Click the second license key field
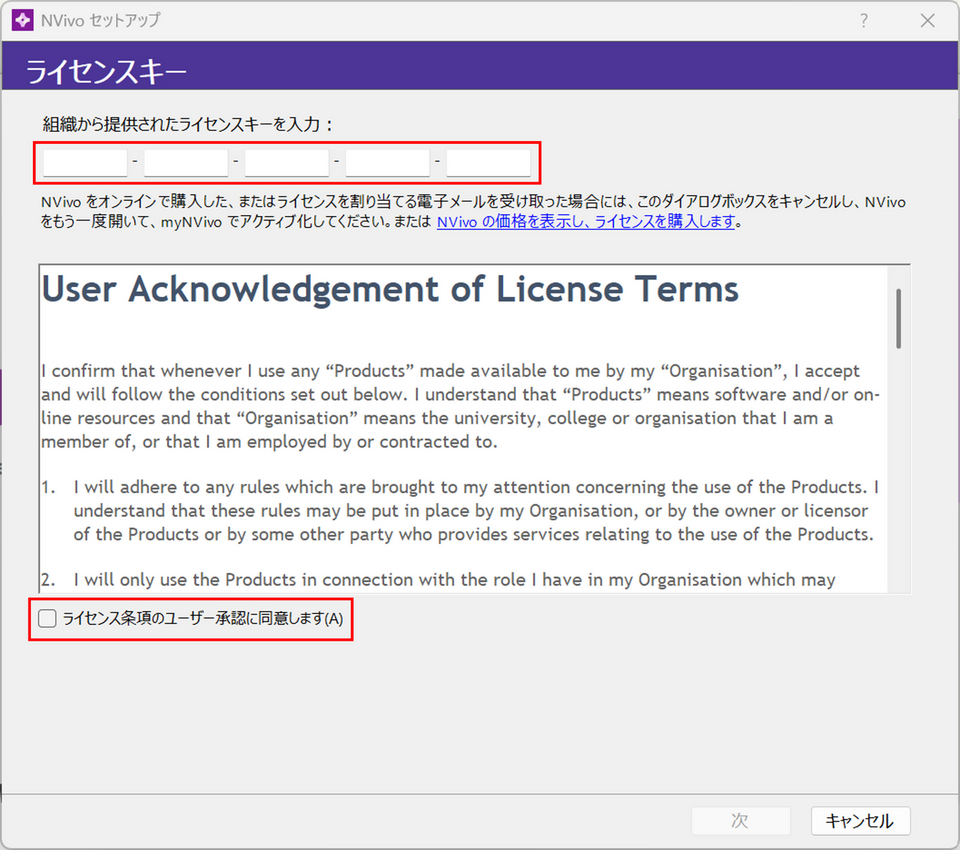The width and height of the screenshot is (960, 850). tap(186, 162)
